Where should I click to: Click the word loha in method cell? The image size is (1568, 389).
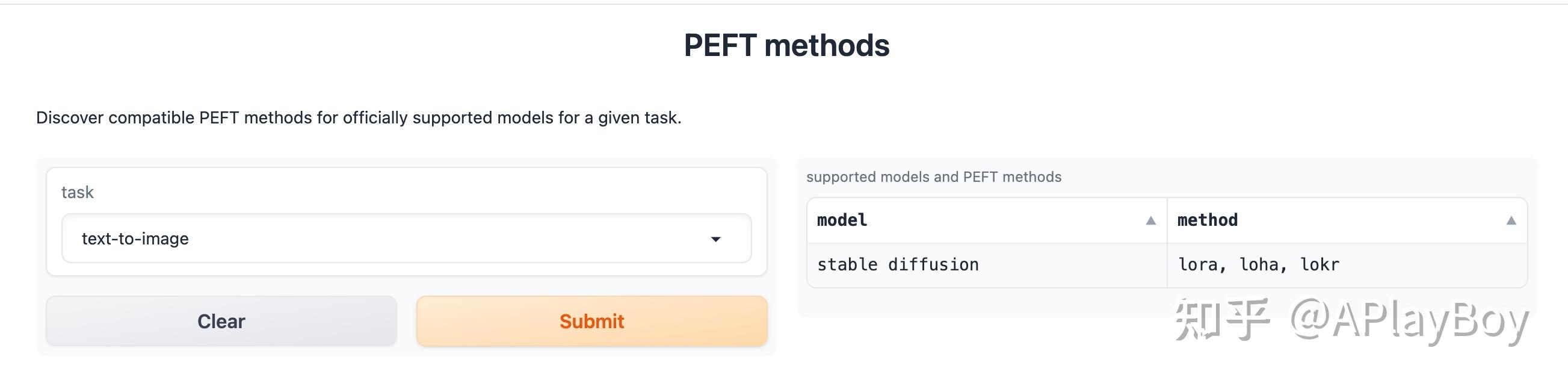coord(1259,265)
